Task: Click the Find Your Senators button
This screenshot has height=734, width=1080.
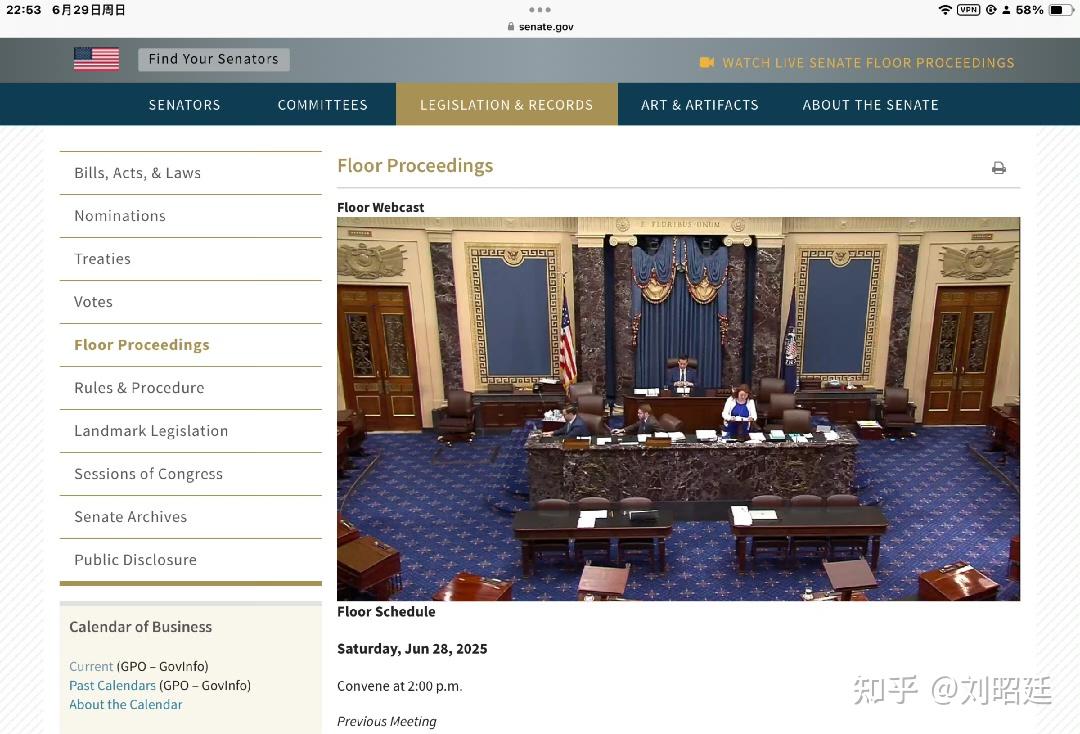Action: coord(214,59)
